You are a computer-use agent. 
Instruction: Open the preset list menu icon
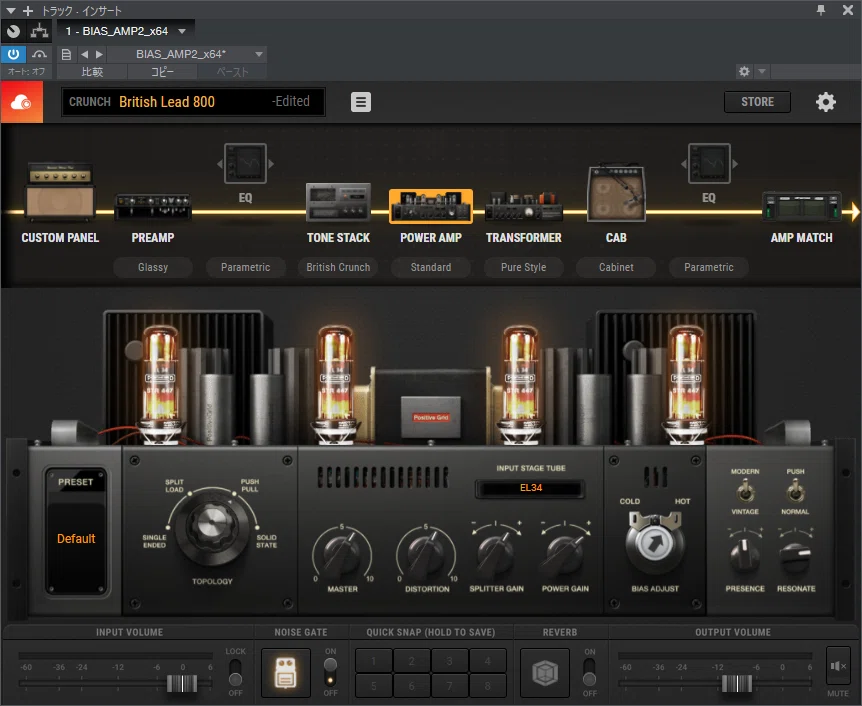pyautogui.click(x=361, y=102)
